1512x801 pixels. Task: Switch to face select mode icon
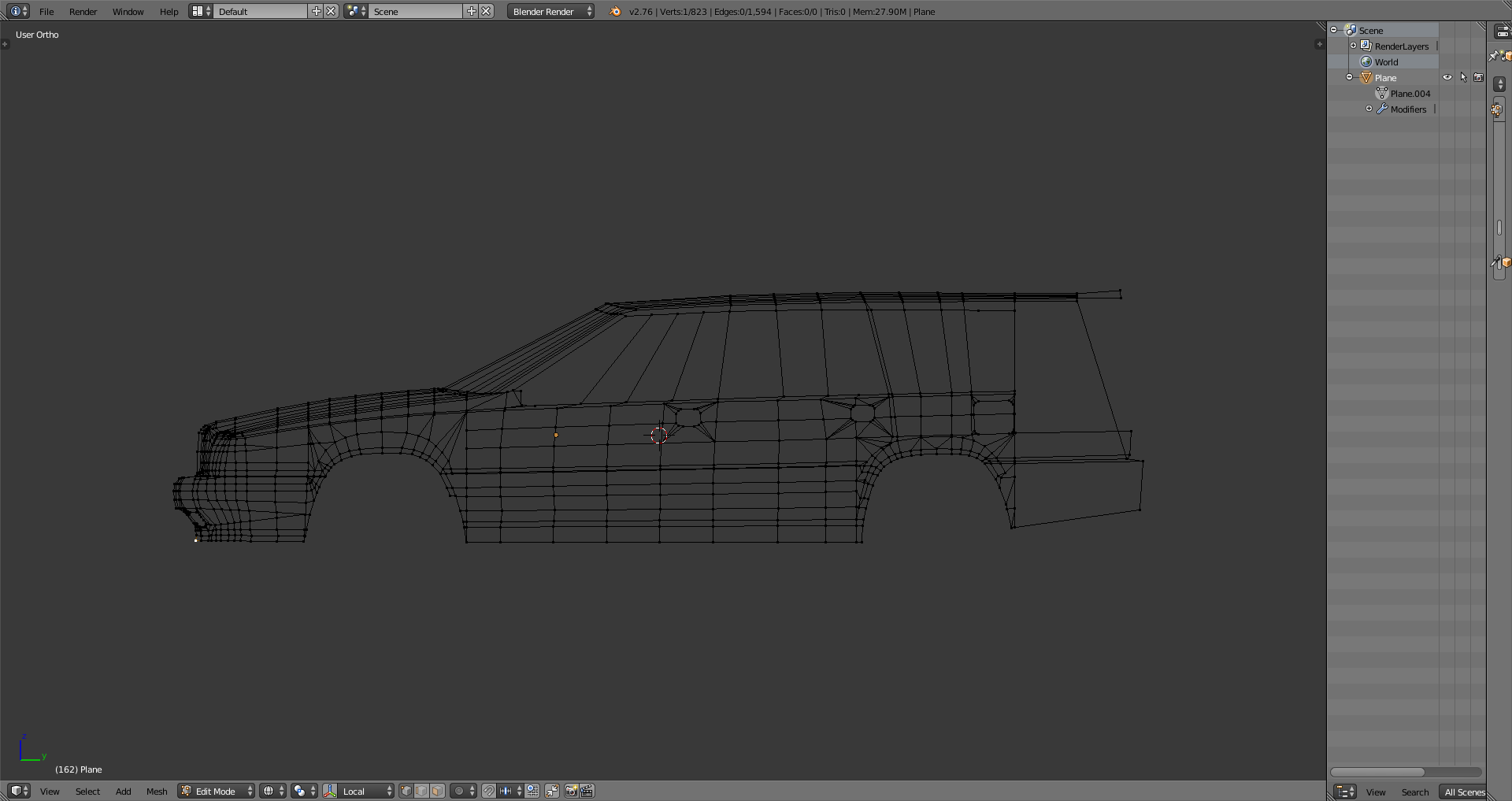(437, 791)
